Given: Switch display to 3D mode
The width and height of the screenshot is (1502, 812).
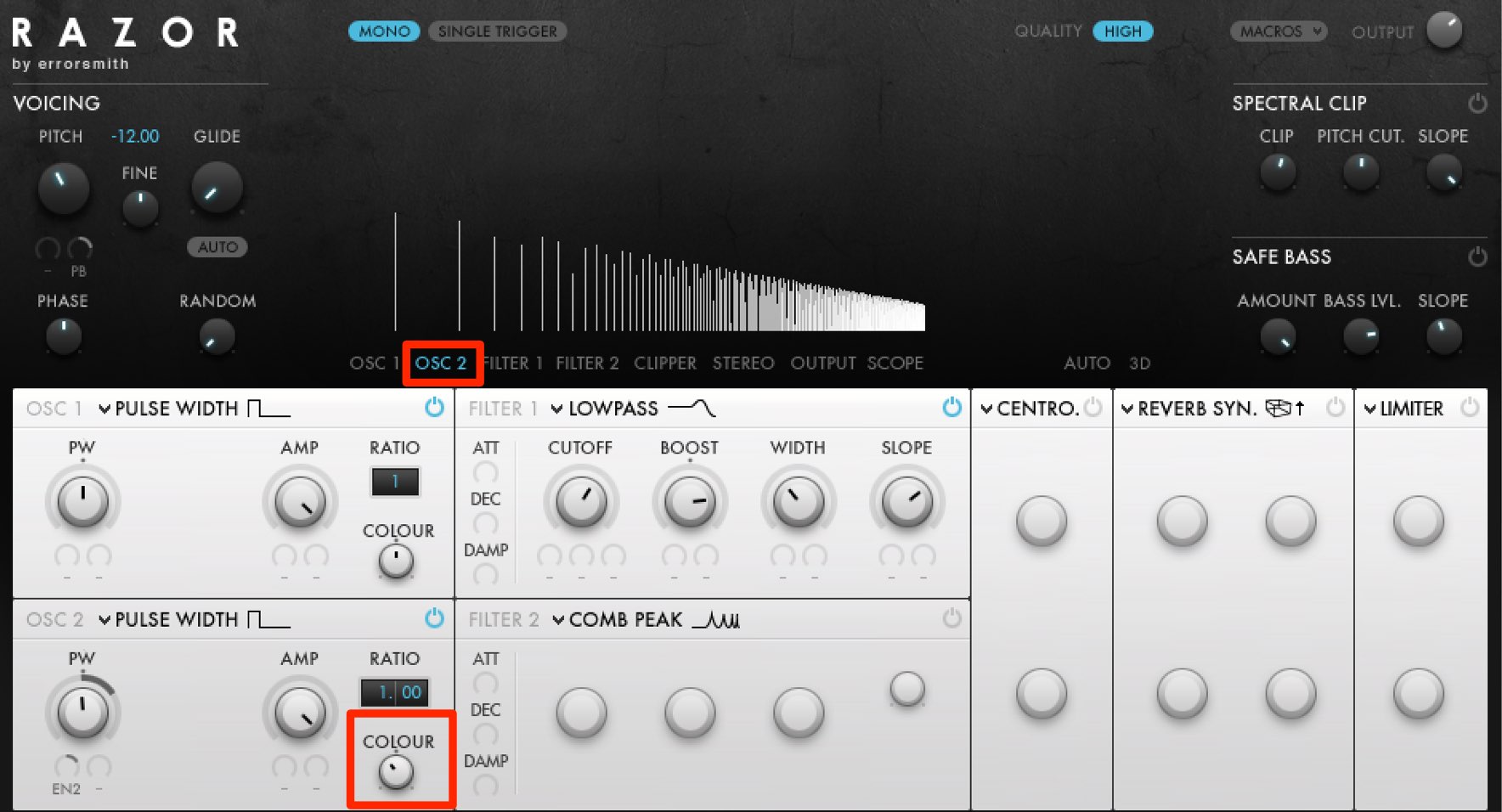Looking at the screenshot, I should [x=1139, y=363].
